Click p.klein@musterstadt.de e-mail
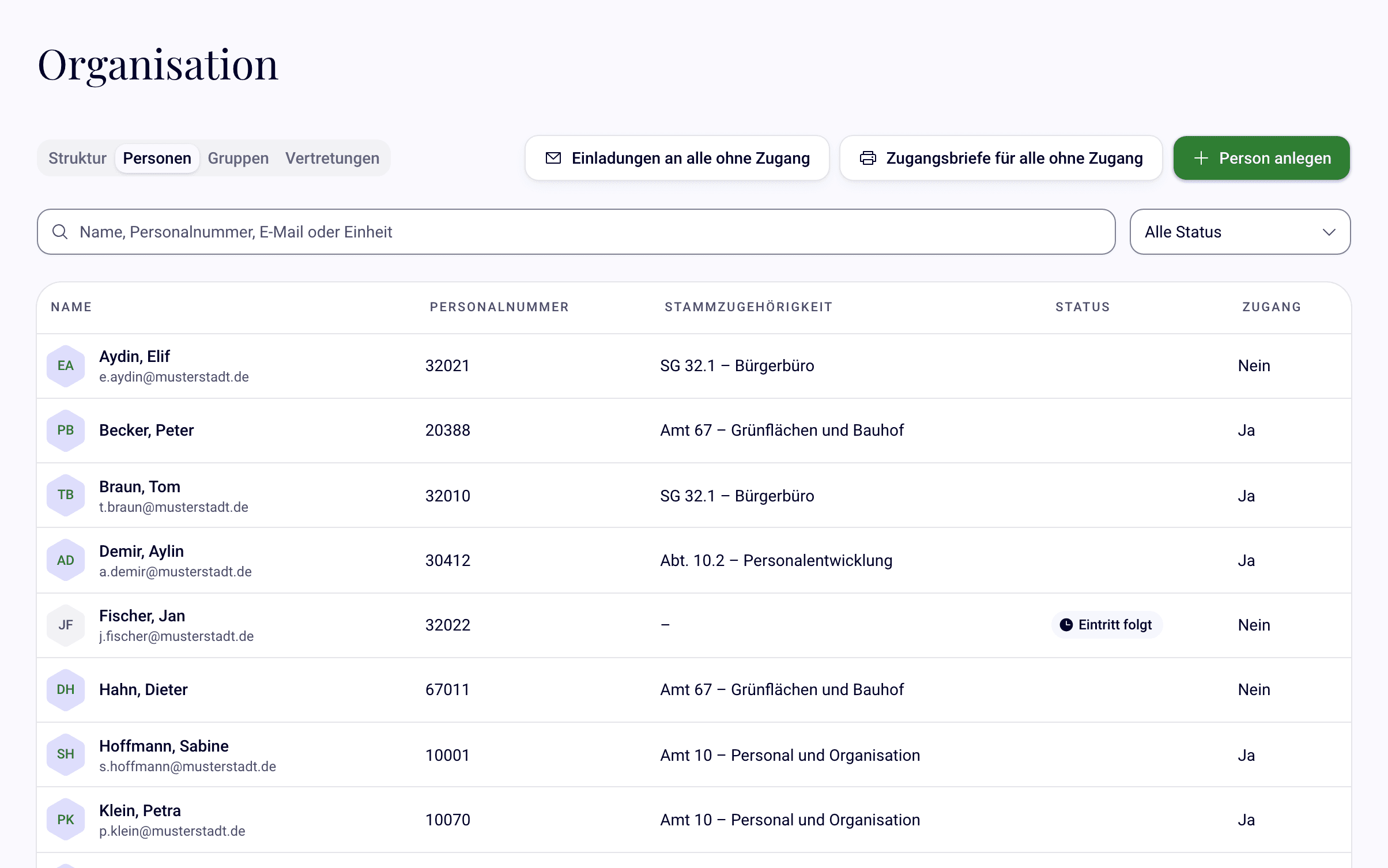1388x868 pixels. (172, 831)
